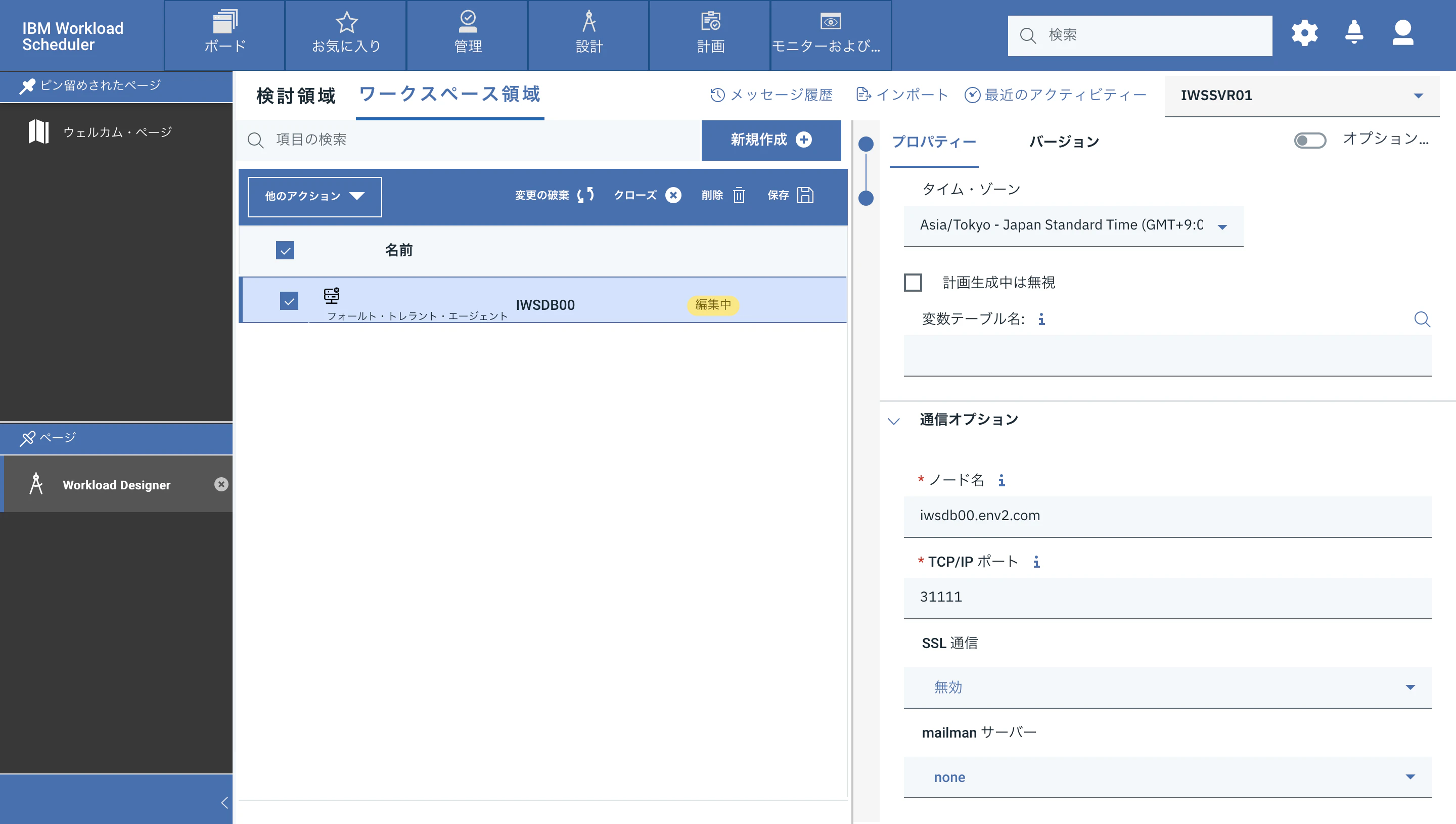
Task: Switch to ワークスペース領域 tab
Action: click(450, 94)
